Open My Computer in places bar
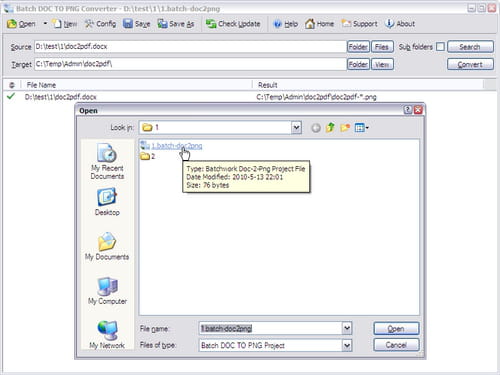The image size is (500, 375). click(107, 291)
